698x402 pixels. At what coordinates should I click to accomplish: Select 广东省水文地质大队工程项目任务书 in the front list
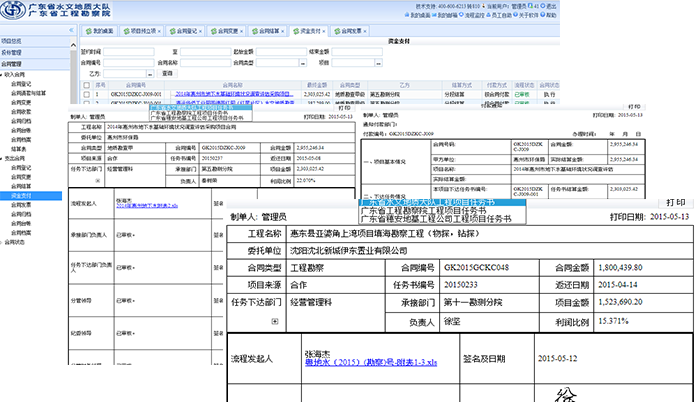pos(442,203)
